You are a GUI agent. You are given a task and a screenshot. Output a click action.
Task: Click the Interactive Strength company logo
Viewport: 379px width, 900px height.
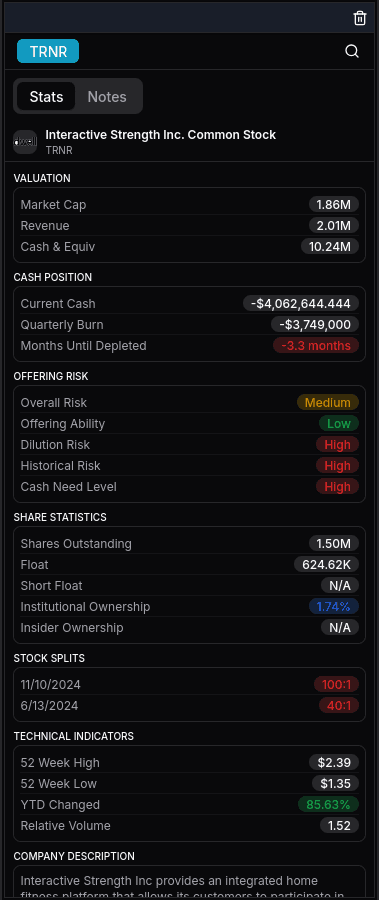coord(25,142)
